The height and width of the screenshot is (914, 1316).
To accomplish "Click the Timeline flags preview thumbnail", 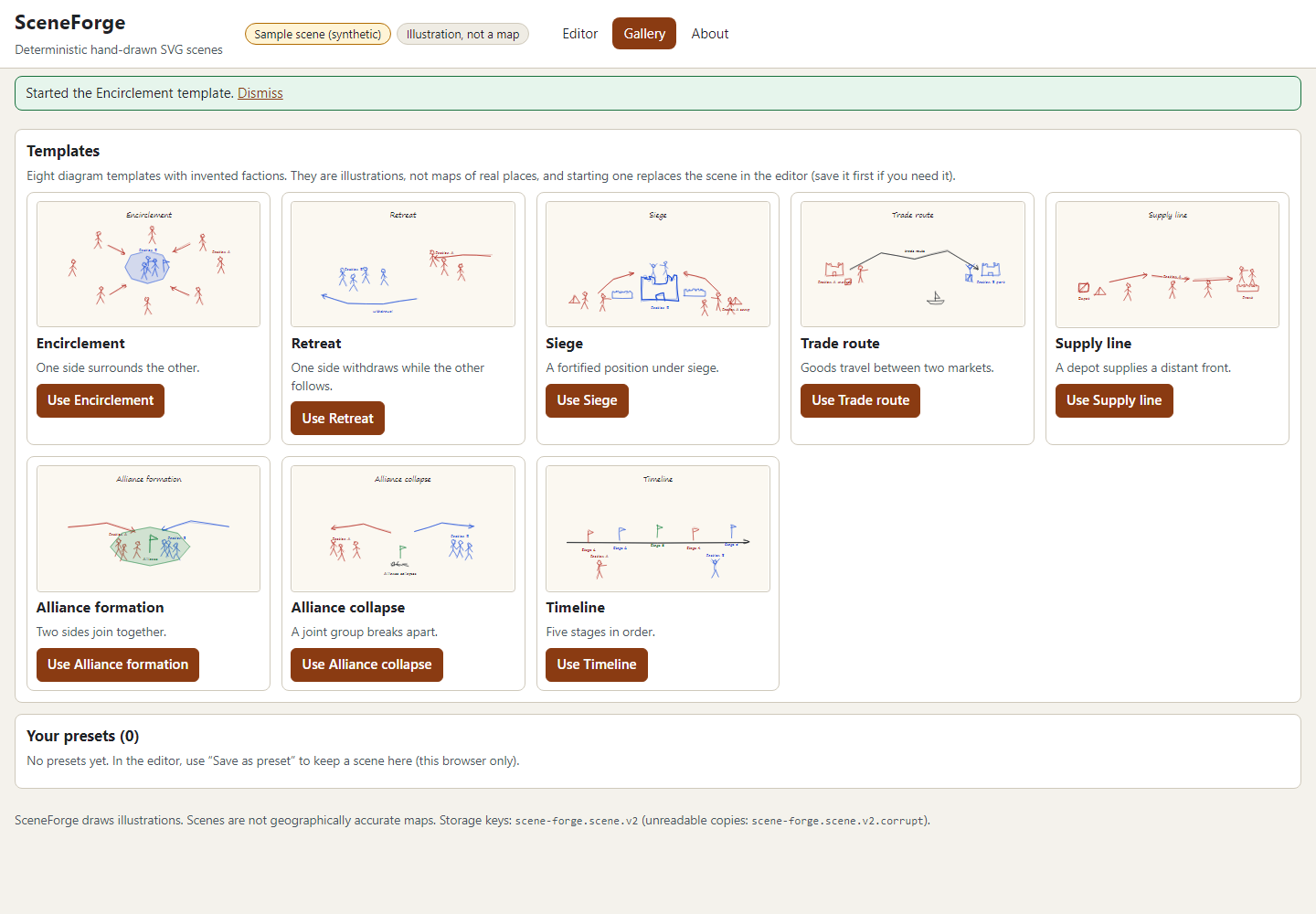I will pos(658,528).
